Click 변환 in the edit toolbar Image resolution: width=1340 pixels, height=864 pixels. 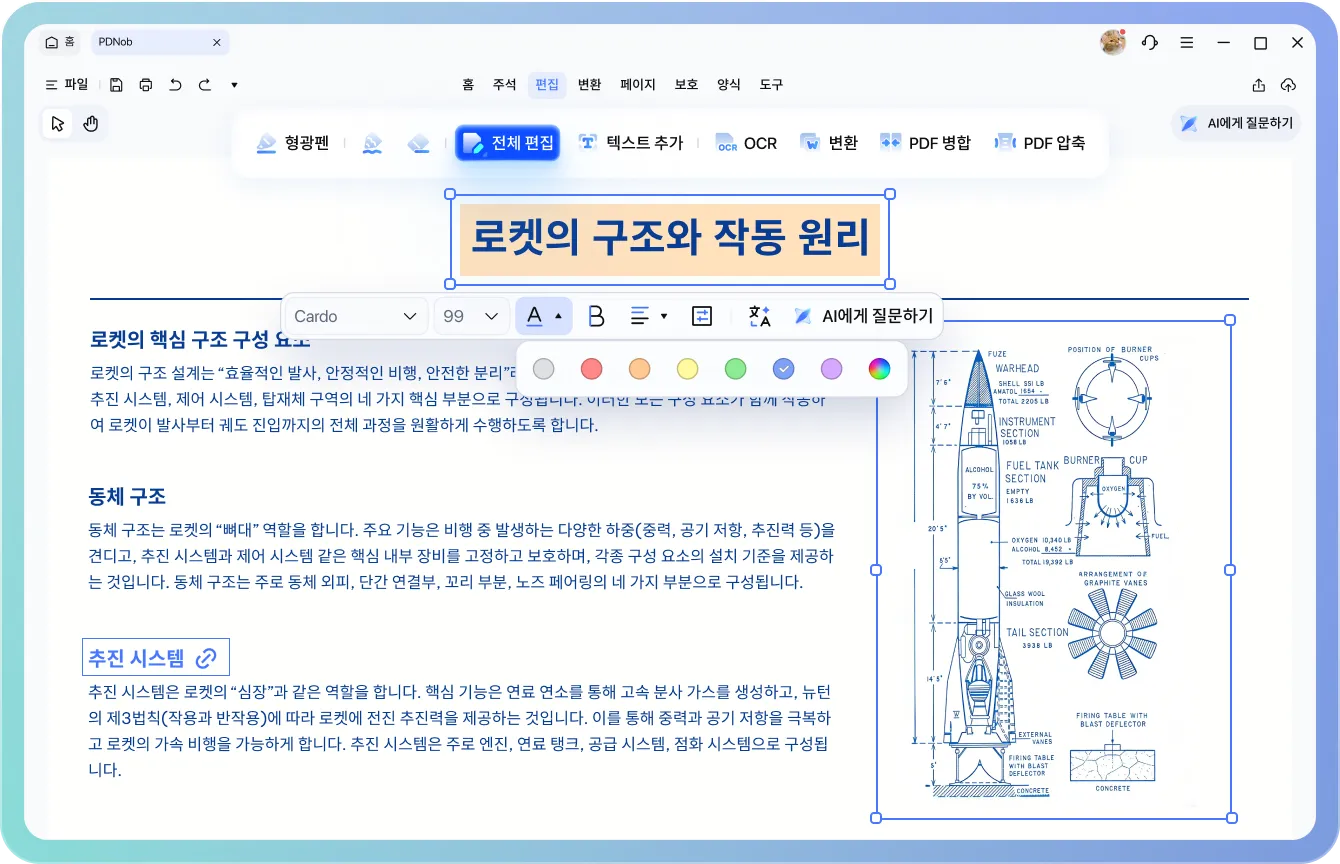click(828, 143)
